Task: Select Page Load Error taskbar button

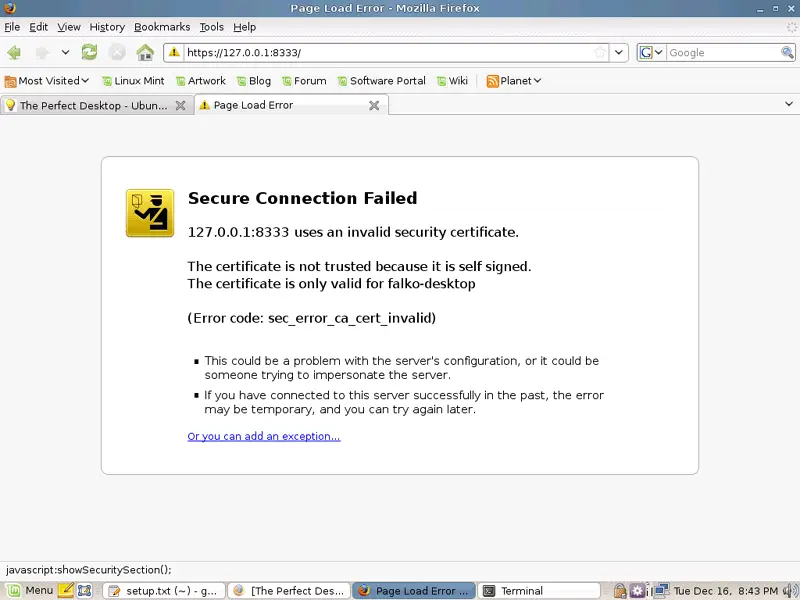Action: [x=414, y=590]
